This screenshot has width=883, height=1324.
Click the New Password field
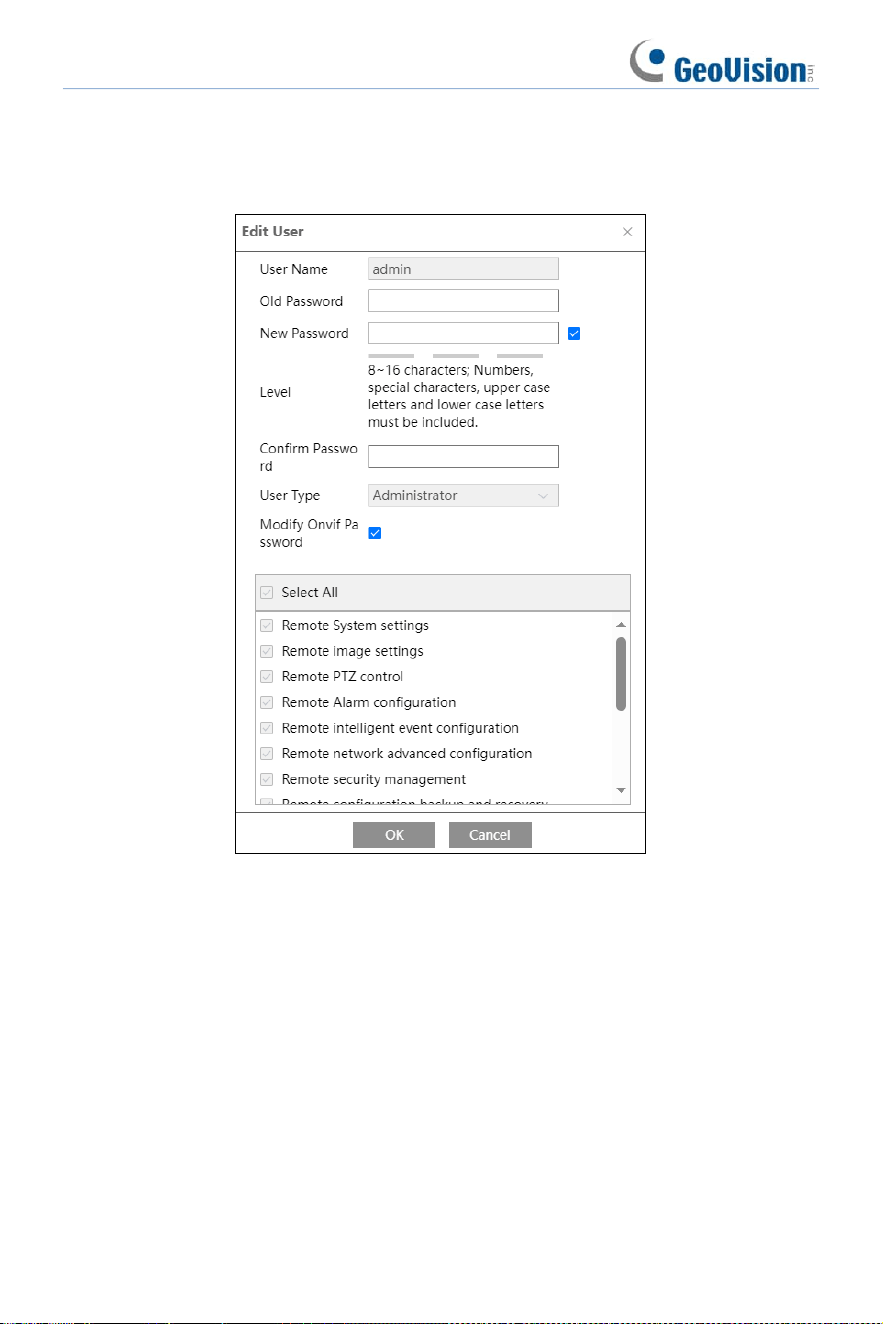[463, 333]
